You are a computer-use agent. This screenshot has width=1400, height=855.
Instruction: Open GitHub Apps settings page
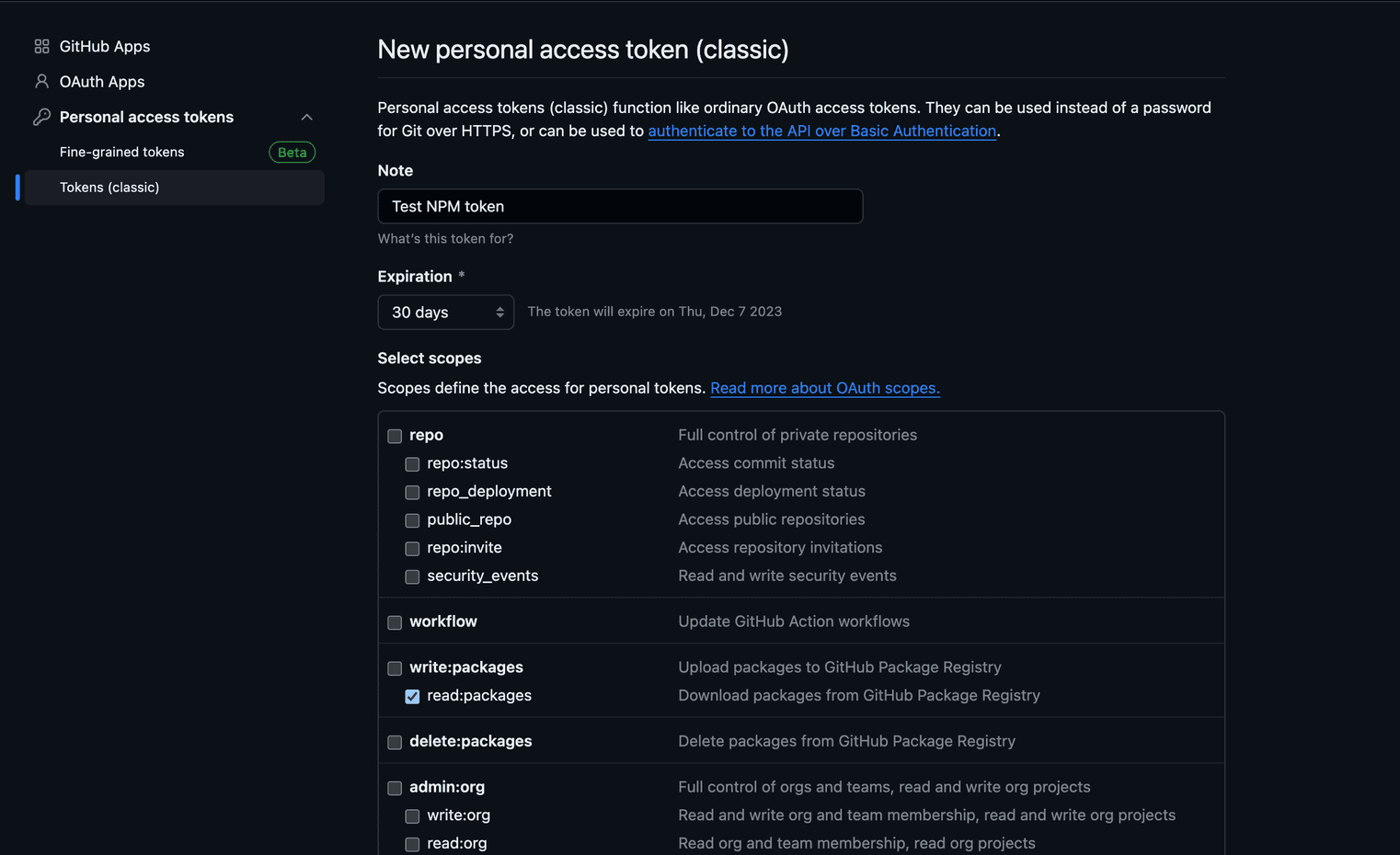pyautogui.click(x=104, y=46)
